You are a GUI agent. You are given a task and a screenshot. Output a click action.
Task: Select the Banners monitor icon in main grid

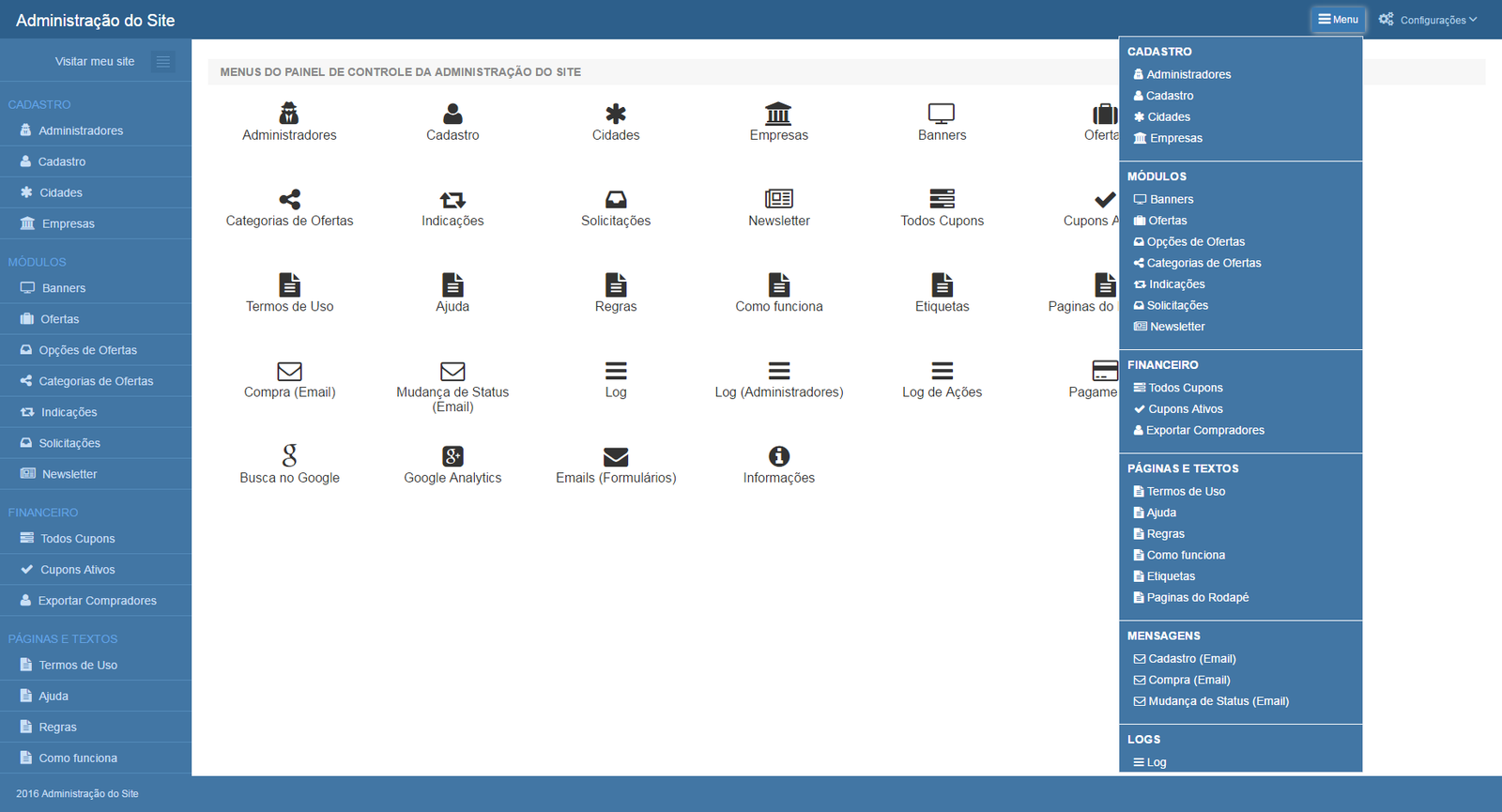(942, 114)
